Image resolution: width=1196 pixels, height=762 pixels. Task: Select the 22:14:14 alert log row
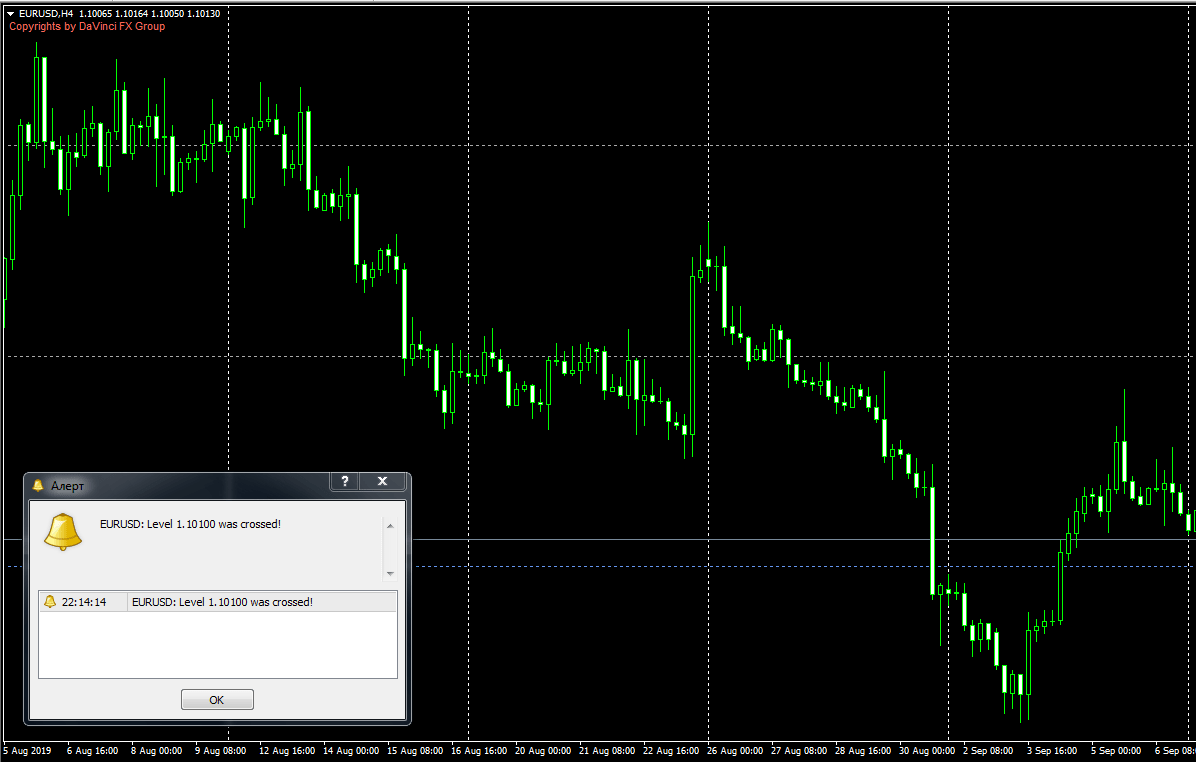point(217,602)
